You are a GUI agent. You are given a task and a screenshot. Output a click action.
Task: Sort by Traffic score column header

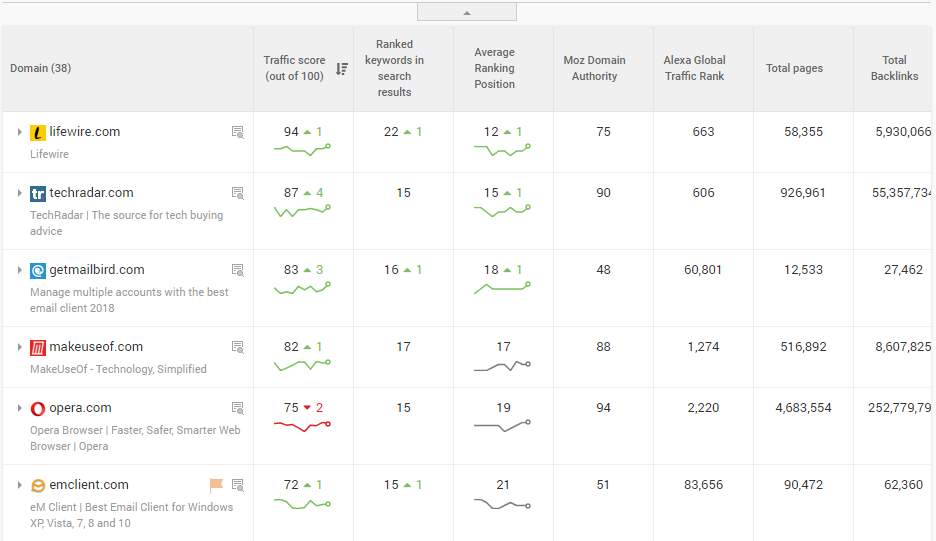pos(294,68)
